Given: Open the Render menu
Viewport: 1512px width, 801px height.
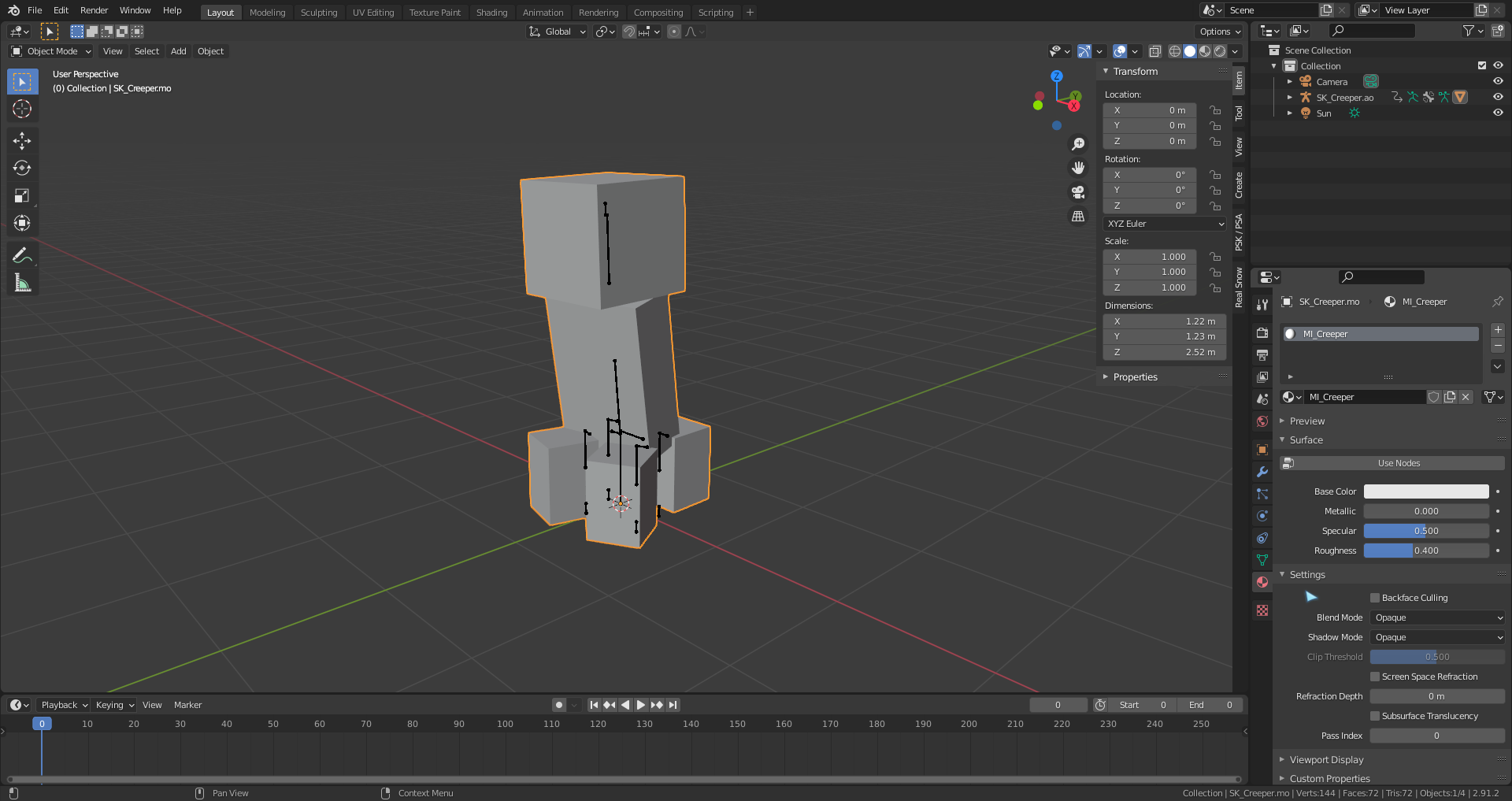Looking at the screenshot, I should coord(94,10).
